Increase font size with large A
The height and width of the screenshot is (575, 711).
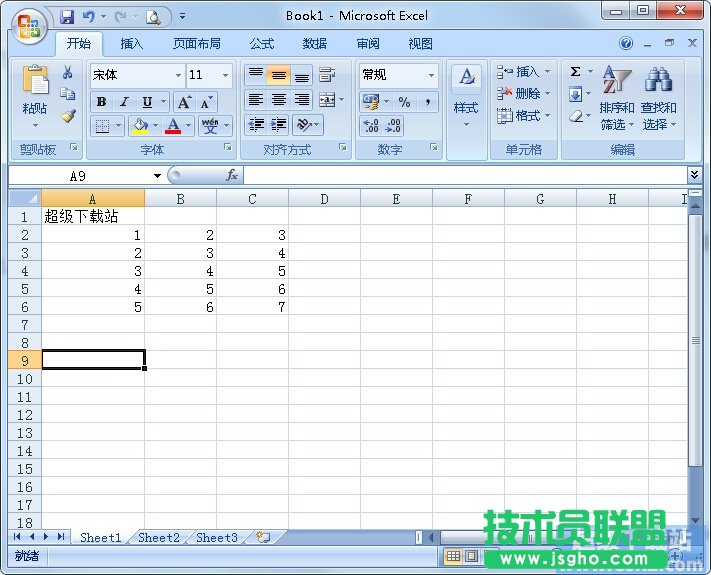[x=184, y=102]
